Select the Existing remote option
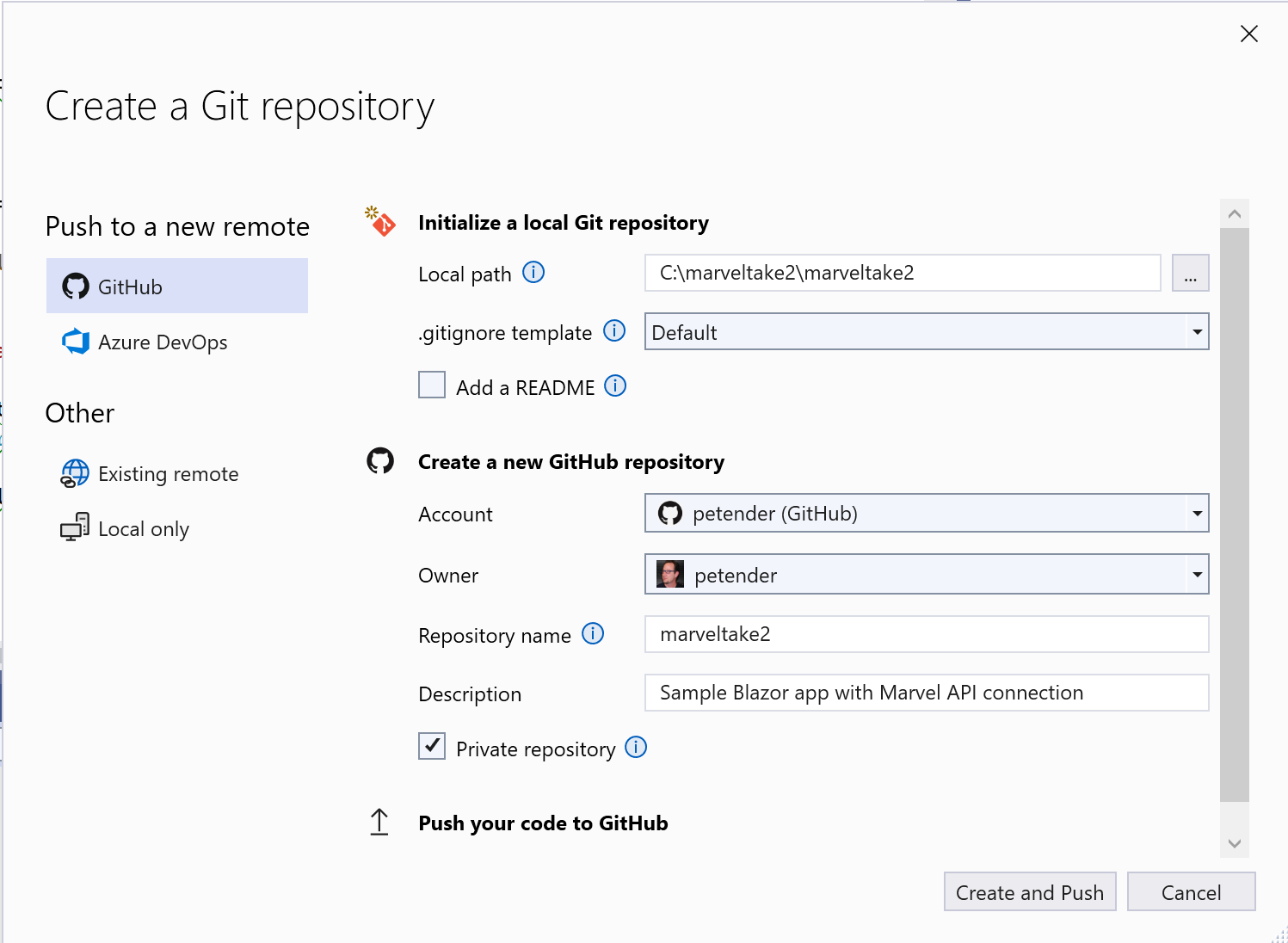Viewport: 1288px width, 943px height. [x=168, y=473]
